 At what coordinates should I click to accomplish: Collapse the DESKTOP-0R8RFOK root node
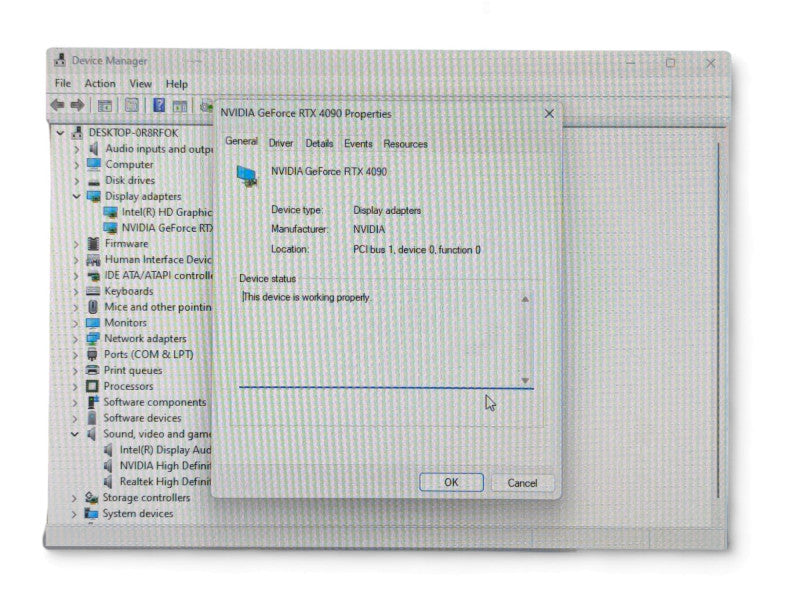click(x=60, y=133)
